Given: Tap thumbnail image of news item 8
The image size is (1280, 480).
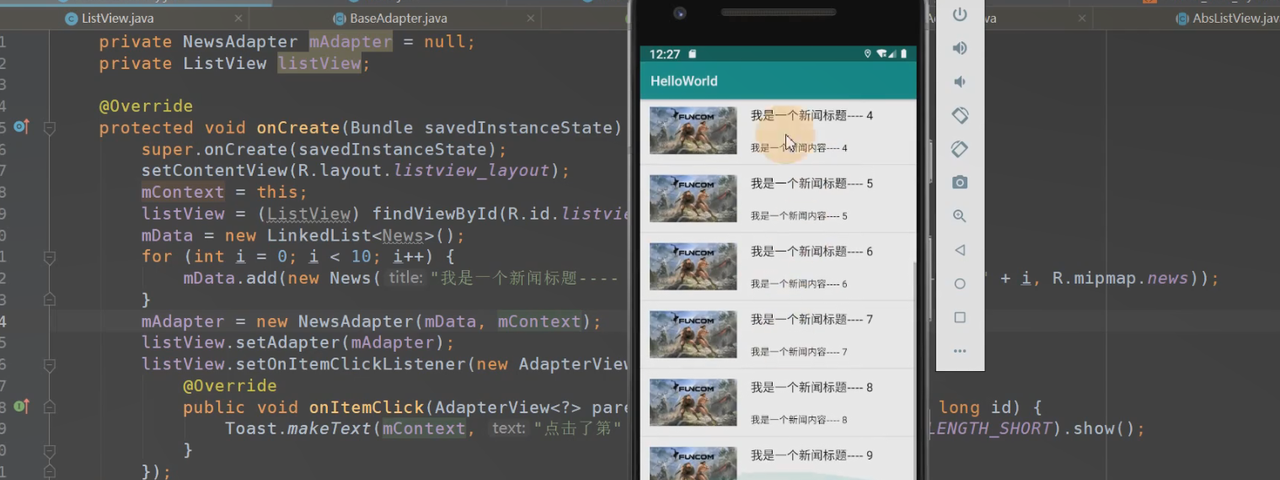Looking at the screenshot, I should click(x=693, y=402).
